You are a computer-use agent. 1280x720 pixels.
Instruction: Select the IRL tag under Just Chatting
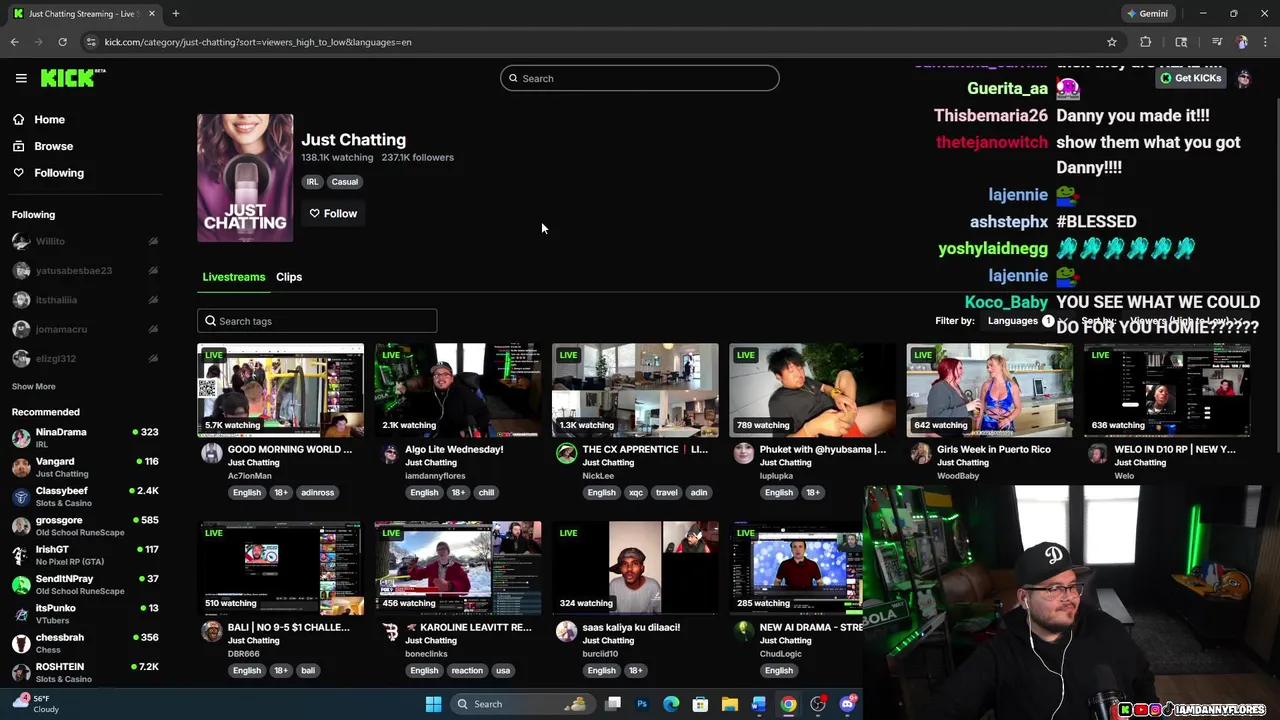313,182
